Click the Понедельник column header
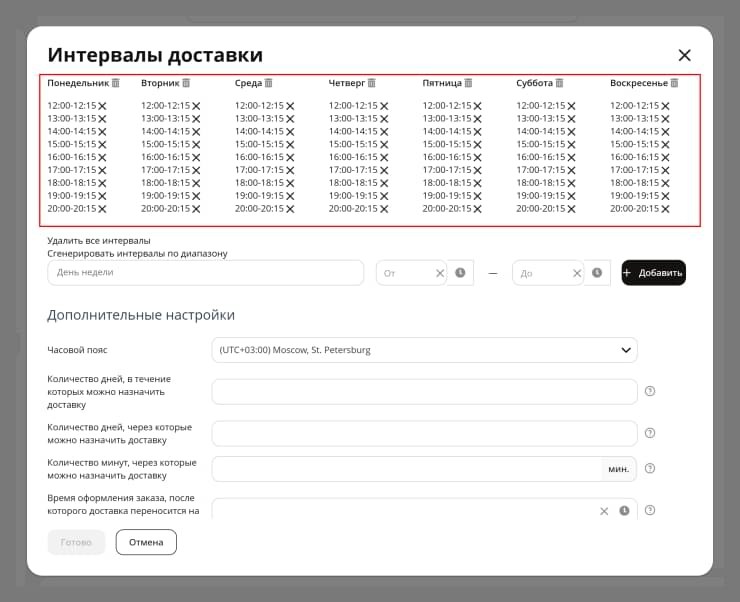 click(78, 83)
